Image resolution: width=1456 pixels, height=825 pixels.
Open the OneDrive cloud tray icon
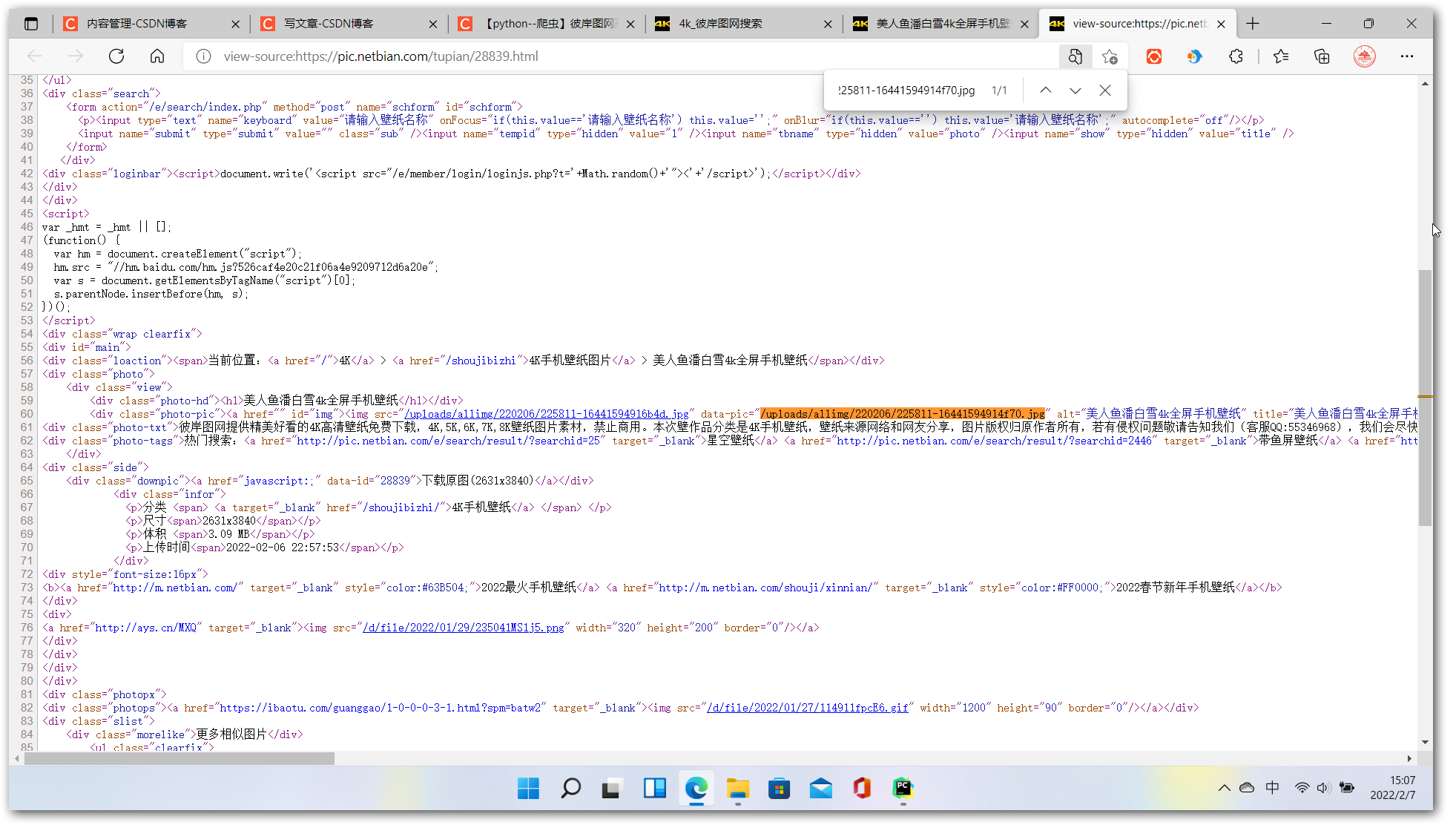click(1247, 788)
